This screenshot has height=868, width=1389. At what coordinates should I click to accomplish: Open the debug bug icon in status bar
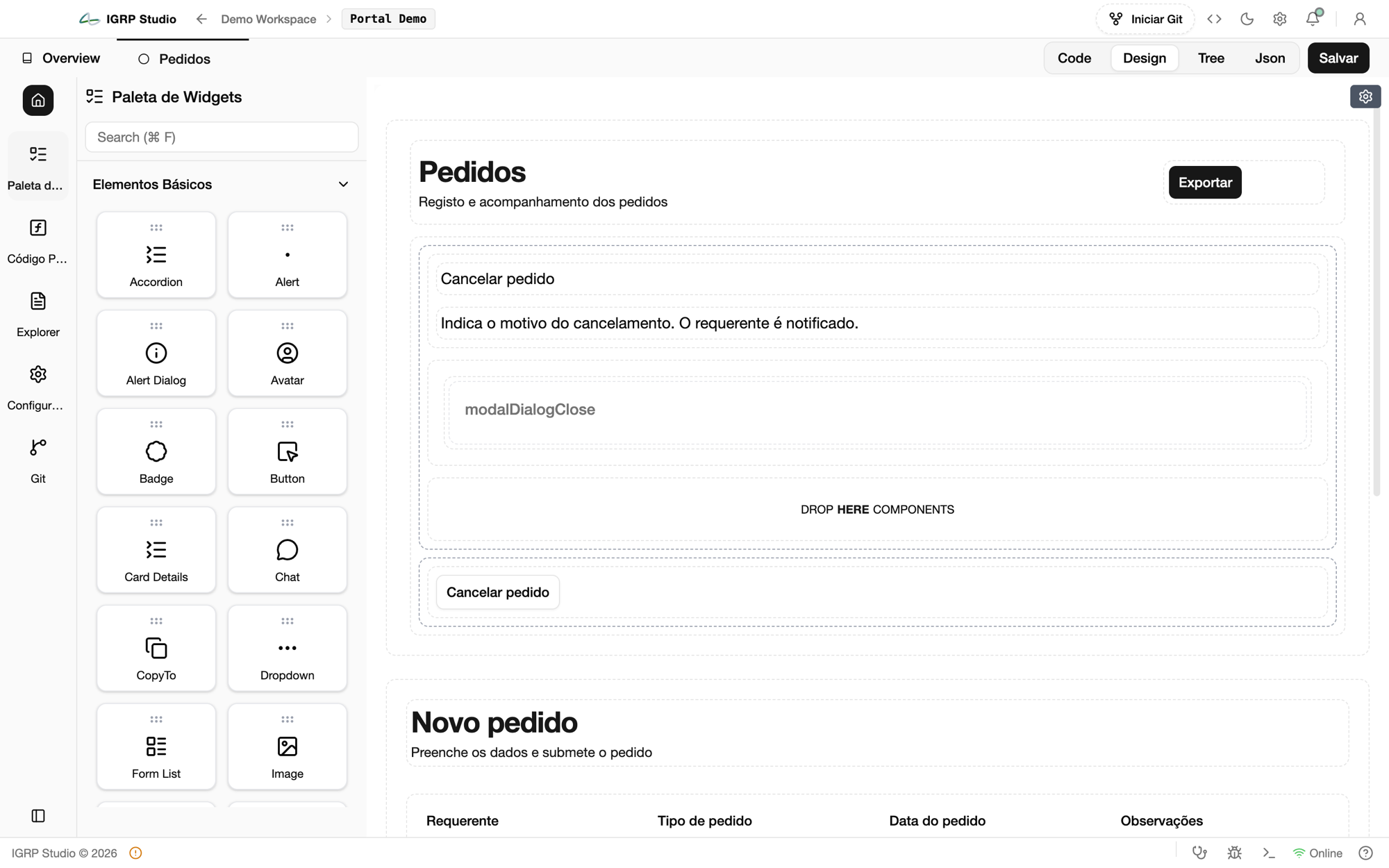click(x=1234, y=853)
